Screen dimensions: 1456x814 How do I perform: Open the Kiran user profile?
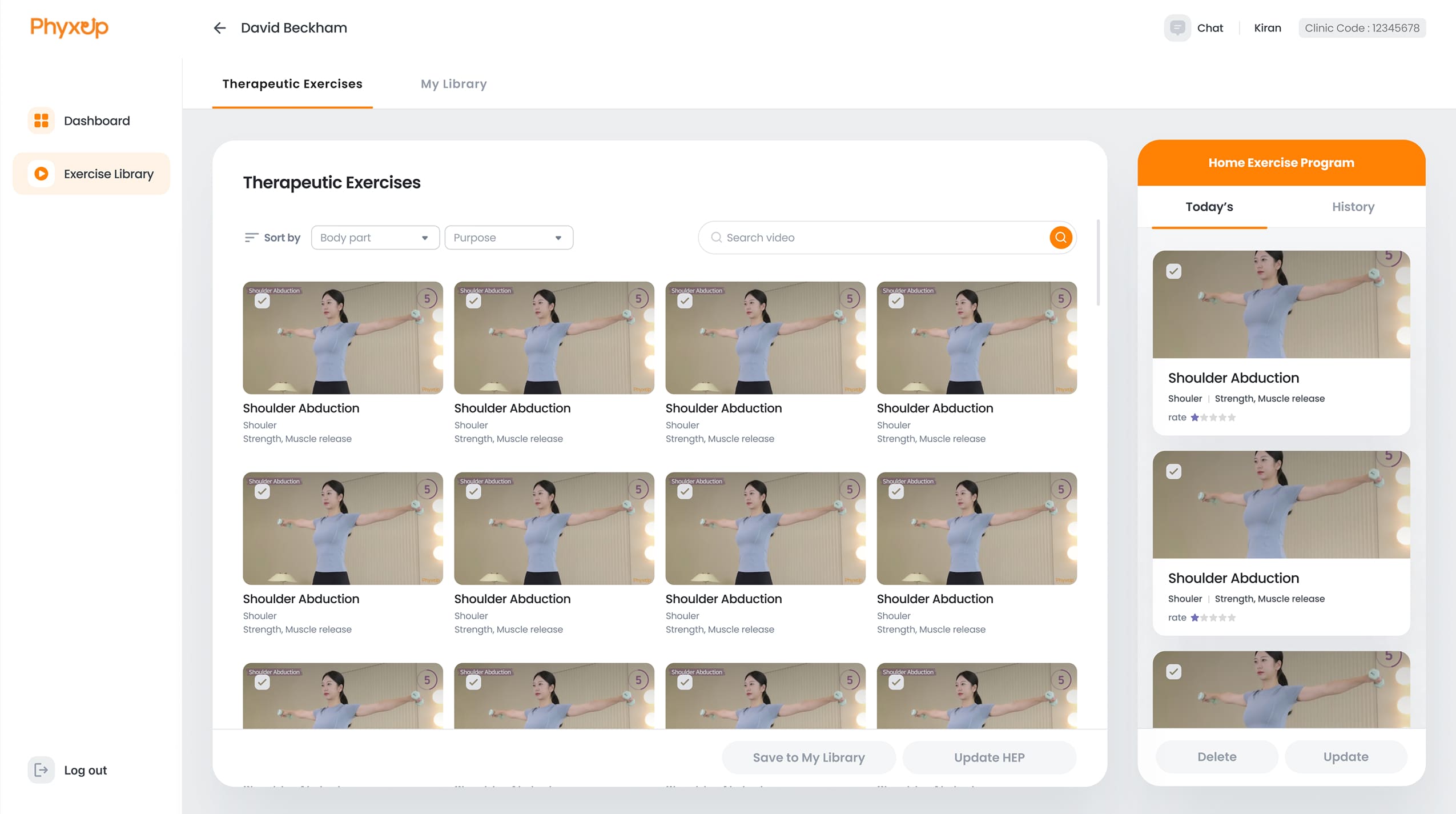coord(1268,28)
